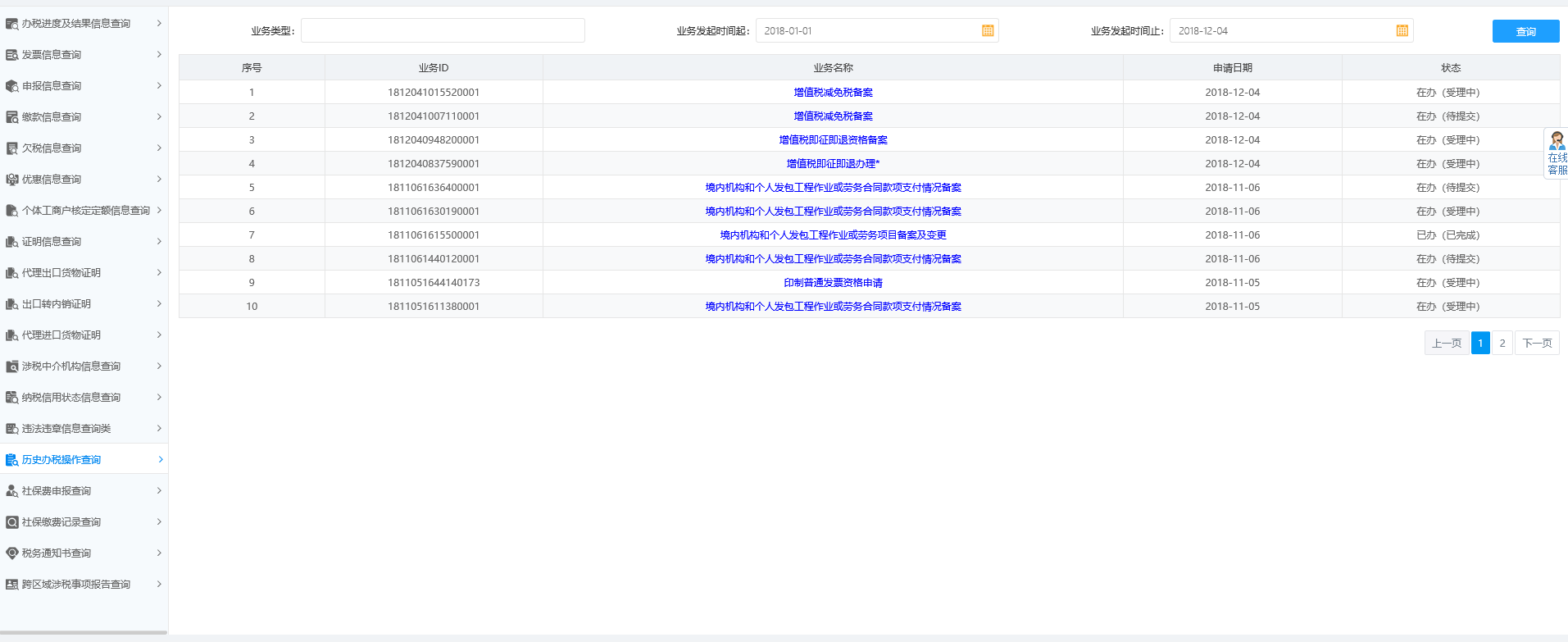
Task: Click the 下一页 pagination button
Action: pos(1537,344)
